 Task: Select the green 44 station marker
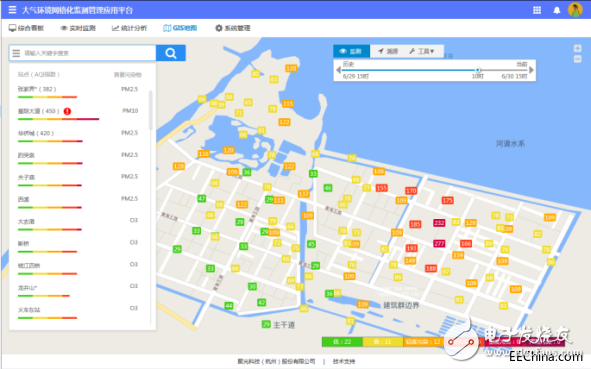pos(229,305)
